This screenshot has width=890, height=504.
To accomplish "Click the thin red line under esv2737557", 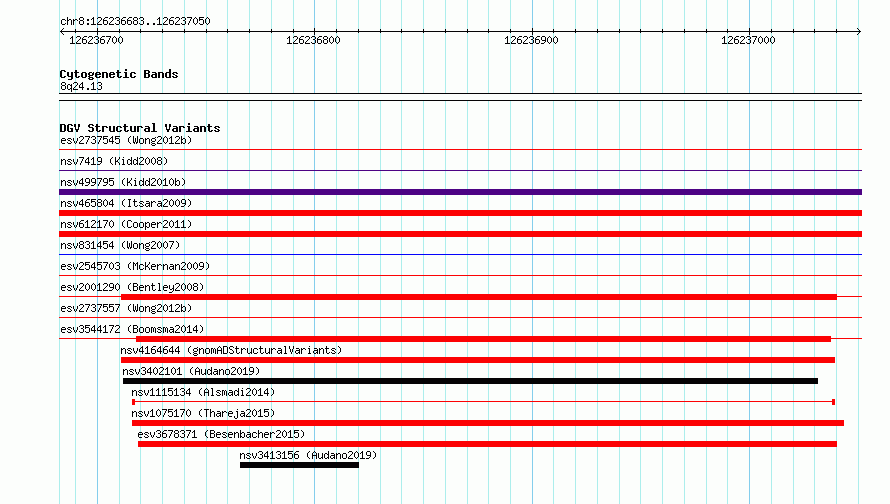I will coord(460,318).
